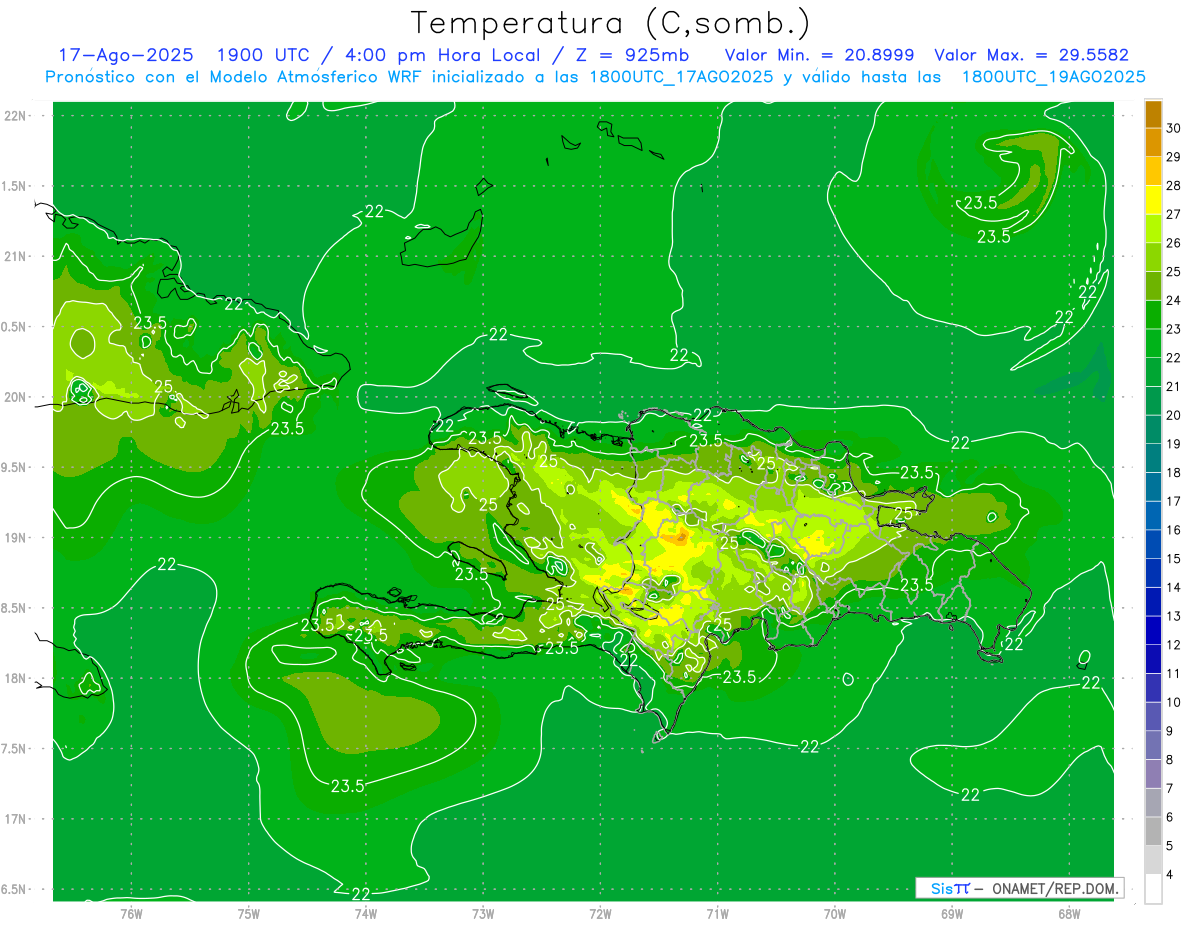The height and width of the screenshot is (927, 1200).
Task: Pick the gray legend swatch between 5 and 6
Action: click(1153, 832)
